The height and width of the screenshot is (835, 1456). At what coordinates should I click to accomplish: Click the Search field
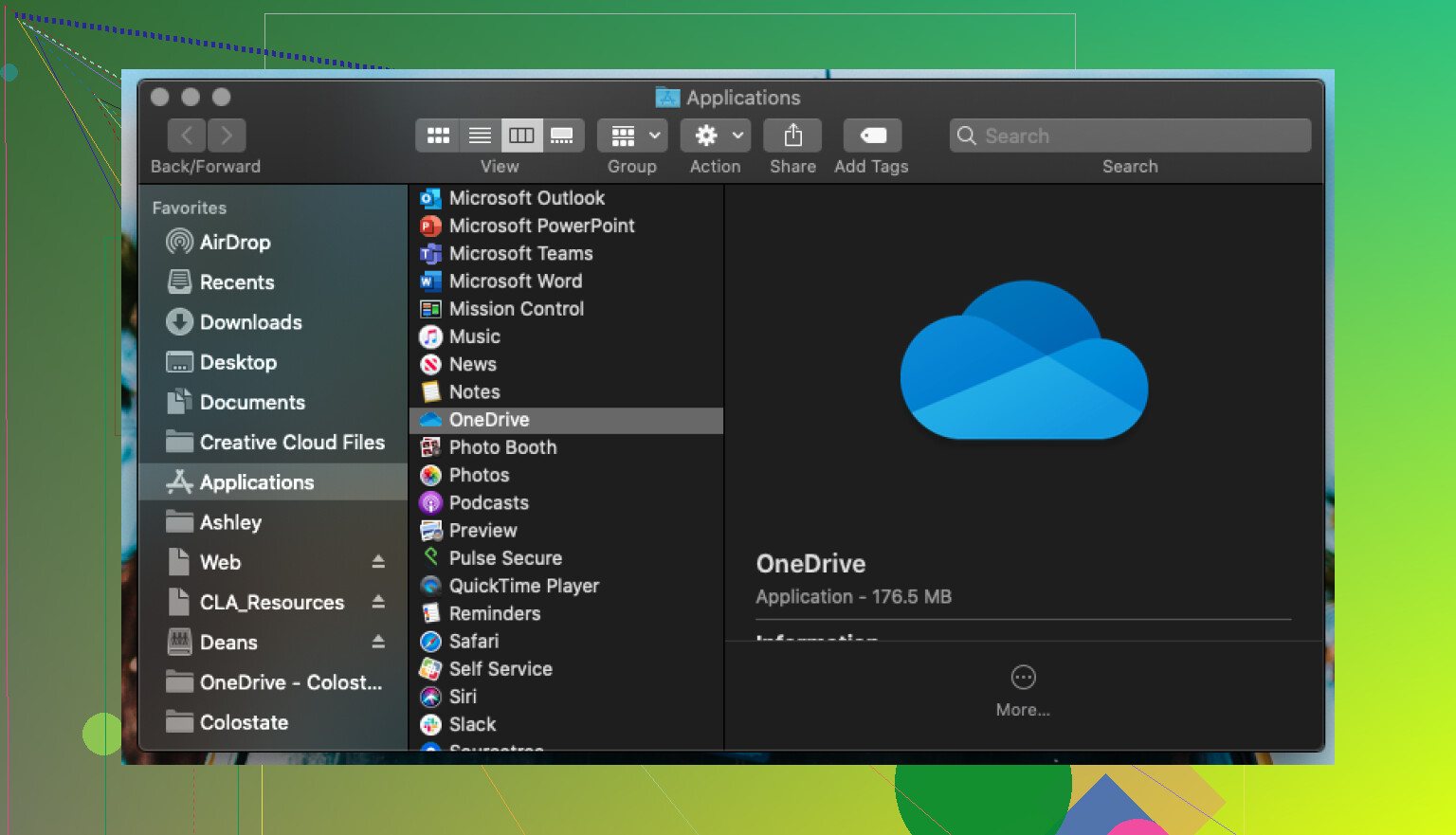click(1130, 136)
